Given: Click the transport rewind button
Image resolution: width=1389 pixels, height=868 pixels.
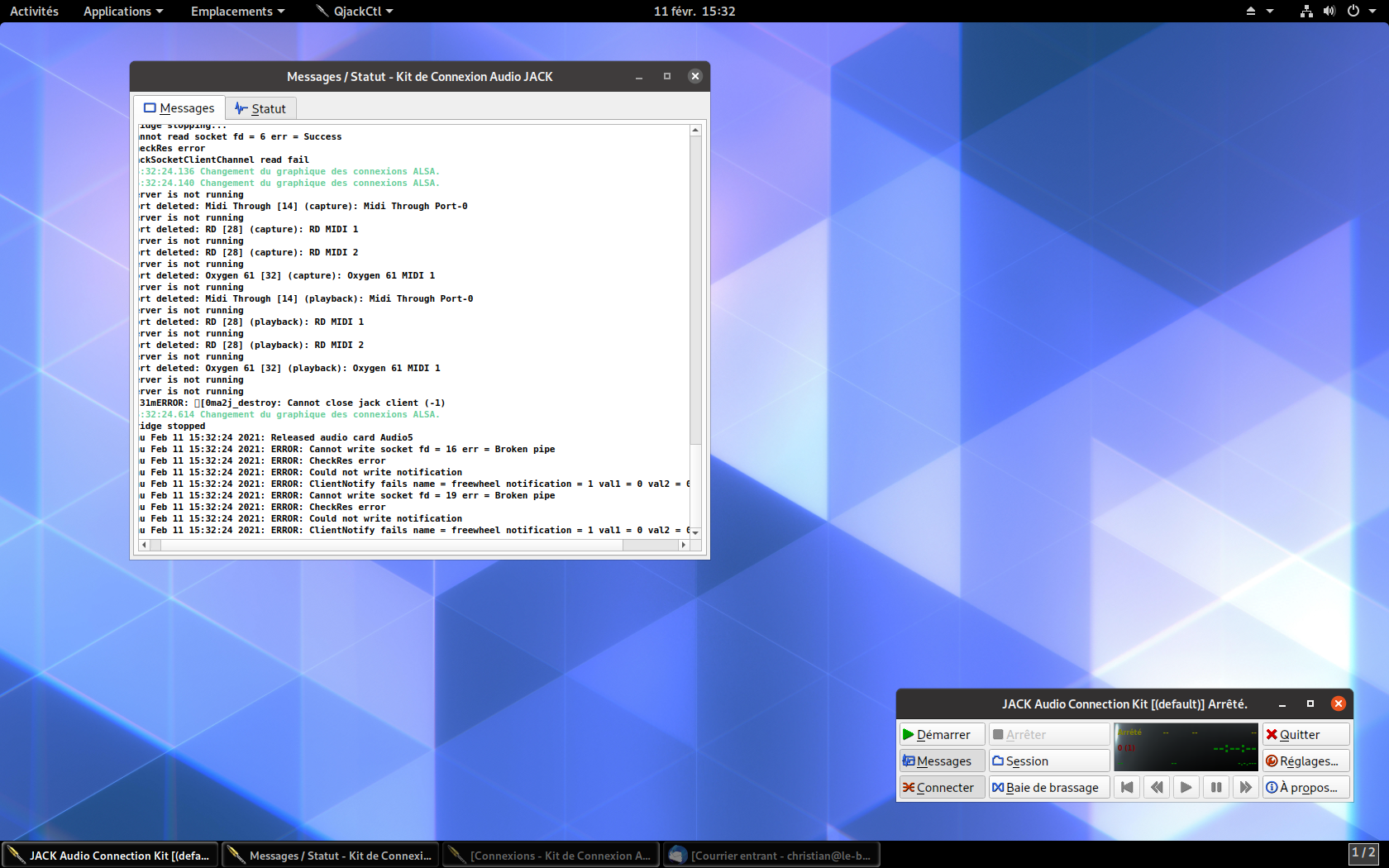Looking at the screenshot, I should 1156,788.
